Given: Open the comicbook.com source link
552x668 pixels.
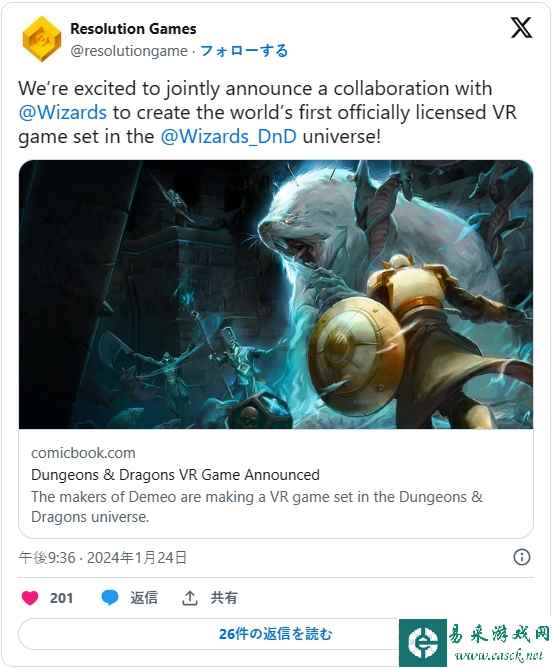Looking at the screenshot, I should click(83, 453).
